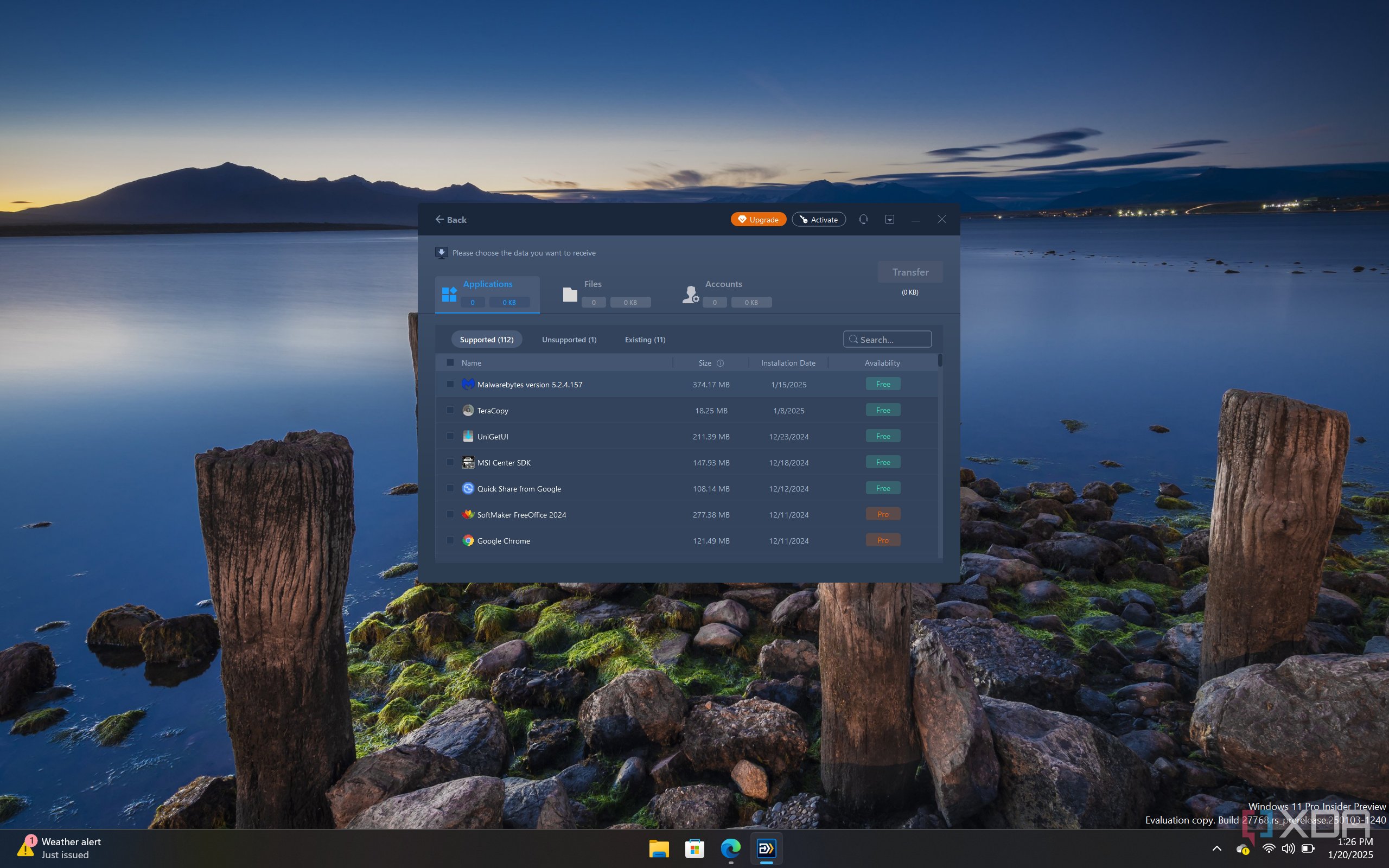Image resolution: width=1389 pixels, height=868 pixels.
Task: Expand the system tray hidden icons chevron
Action: [x=1216, y=848]
